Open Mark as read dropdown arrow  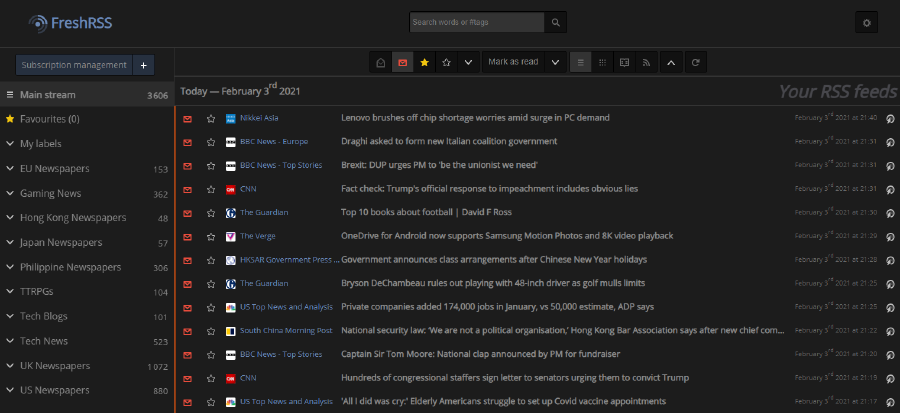555,63
